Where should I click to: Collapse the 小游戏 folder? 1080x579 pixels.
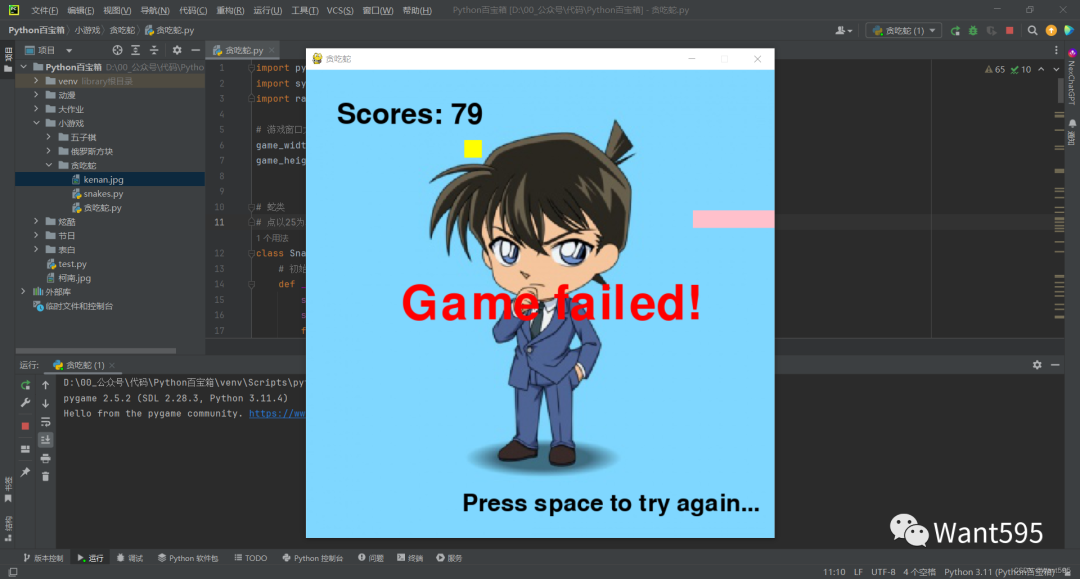coord(37,123)
